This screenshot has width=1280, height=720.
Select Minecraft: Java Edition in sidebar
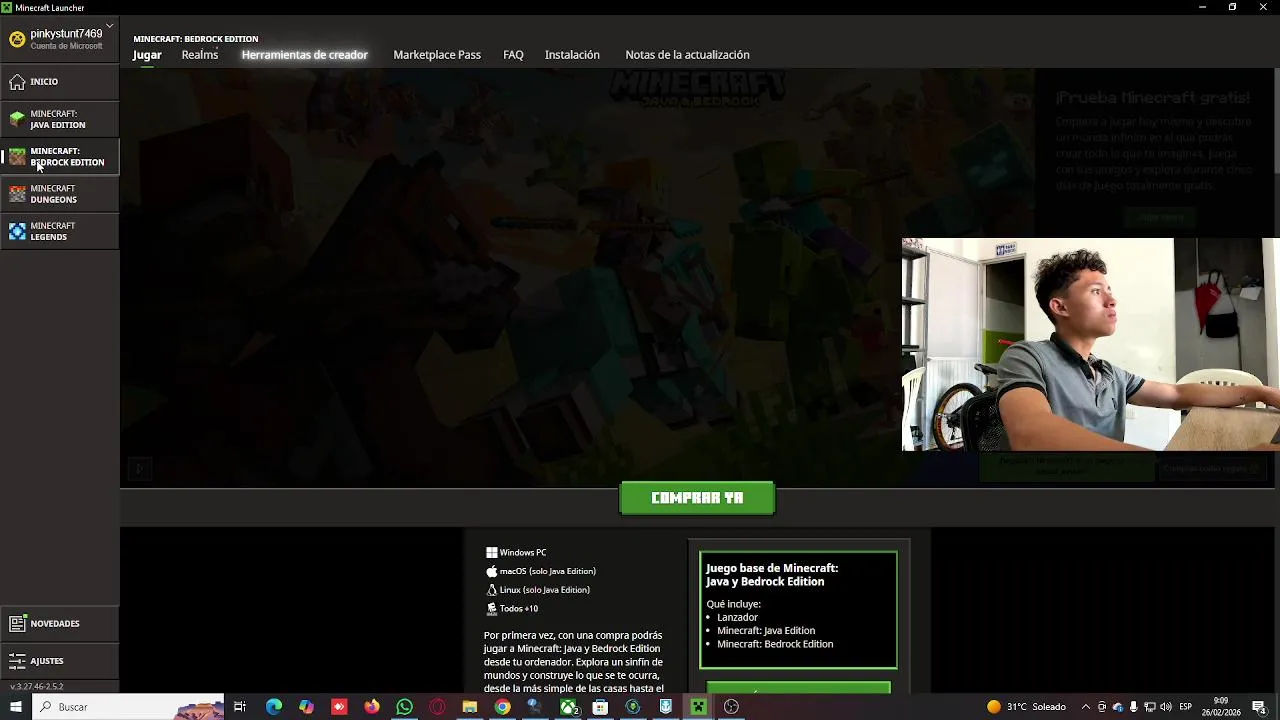[59, 119]
